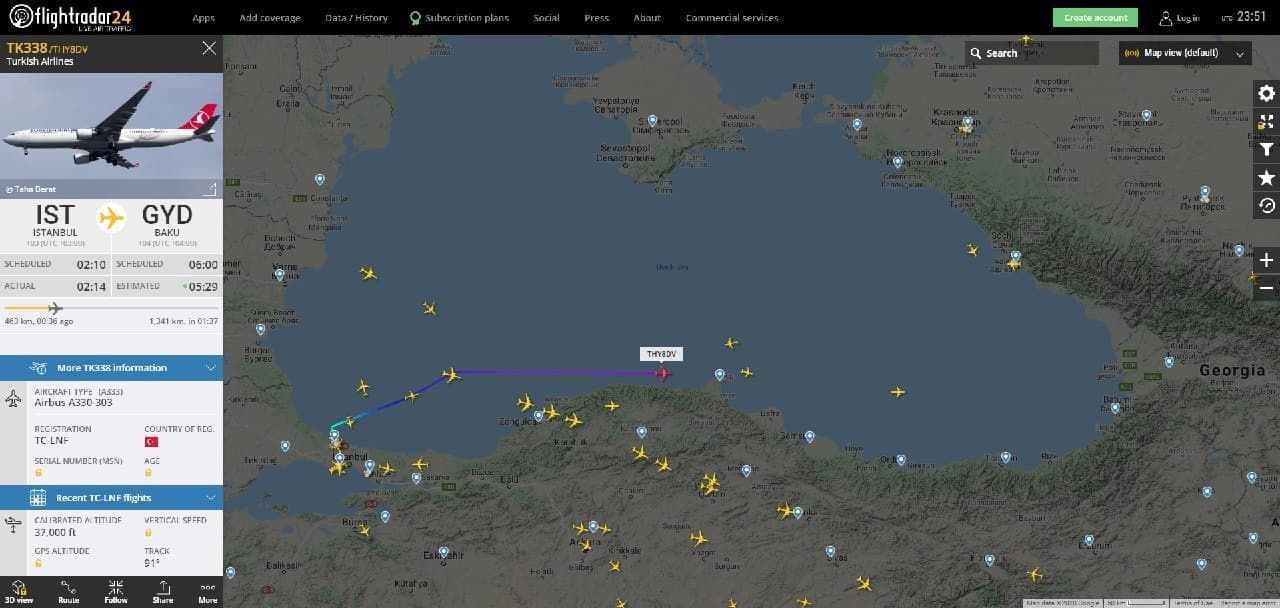Open the Subscription plans menu
The height and width of the screenshot is (608, 1280).
[x=459, y=18]
